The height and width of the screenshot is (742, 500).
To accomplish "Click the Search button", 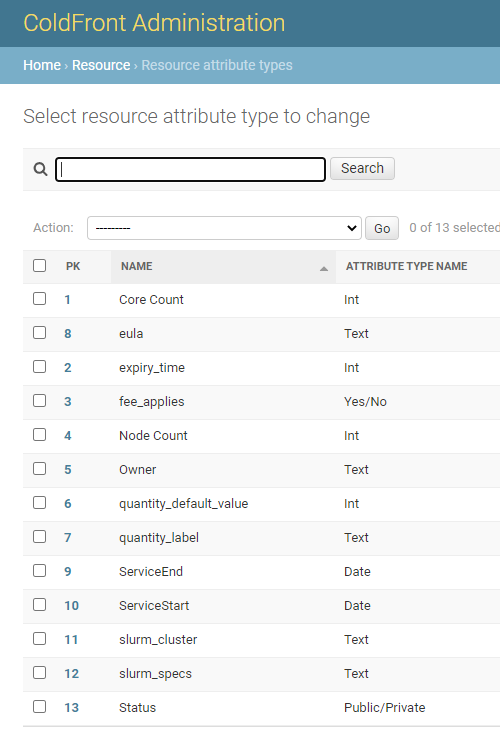I will [362, 168].
